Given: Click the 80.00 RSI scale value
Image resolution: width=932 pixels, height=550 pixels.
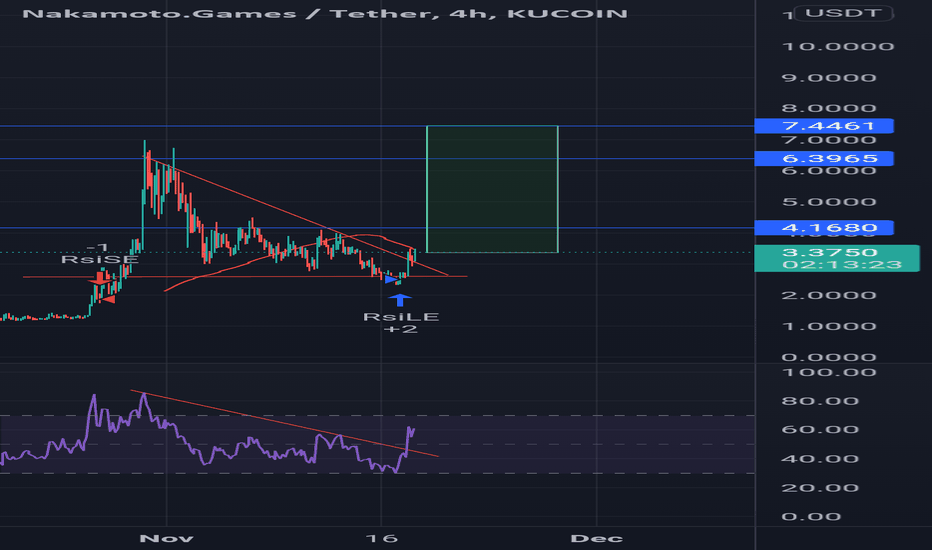Looking at the screenshot, I should coord(820,401).
